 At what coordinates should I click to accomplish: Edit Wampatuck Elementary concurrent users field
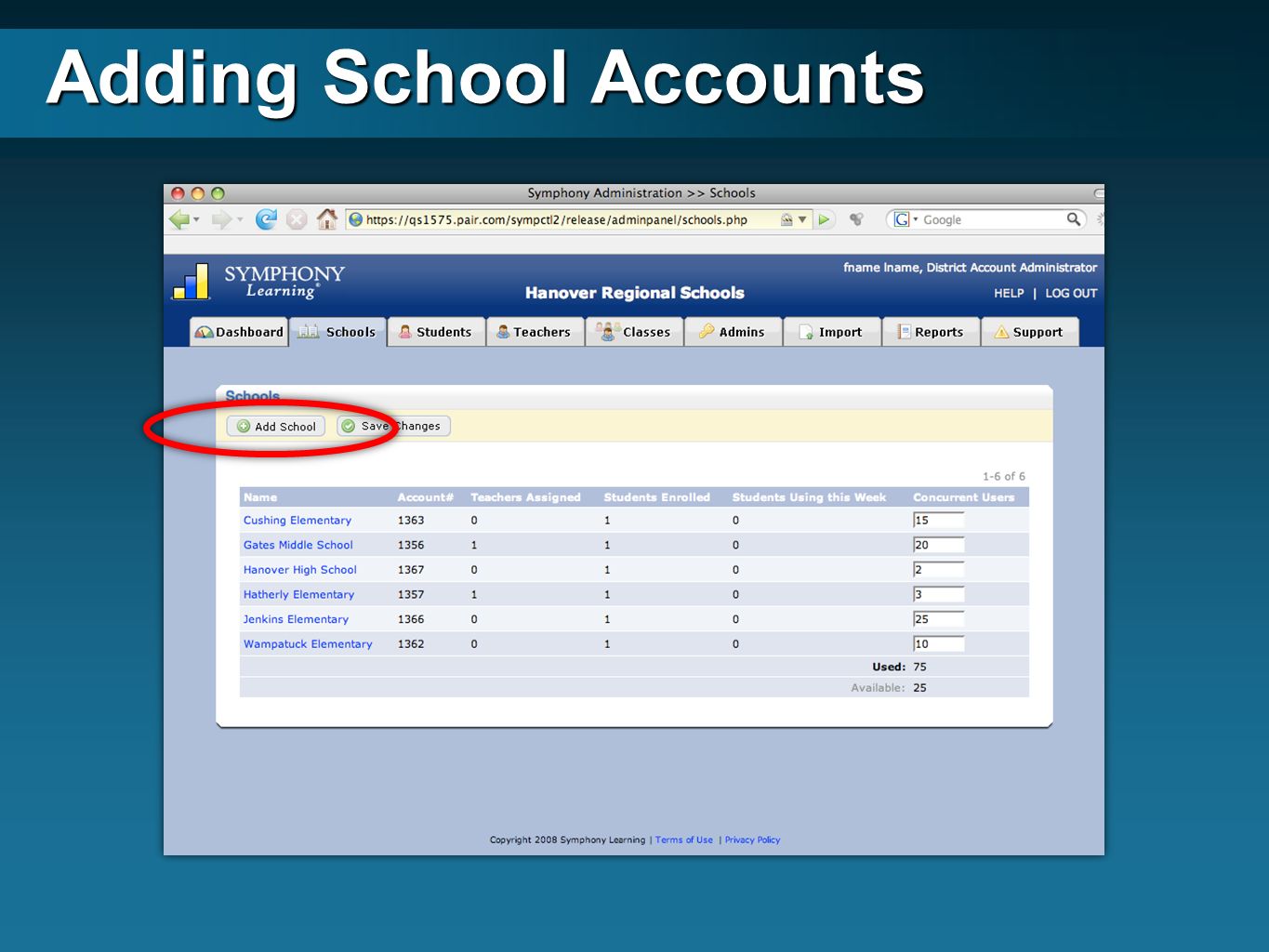tap(938, 643)
